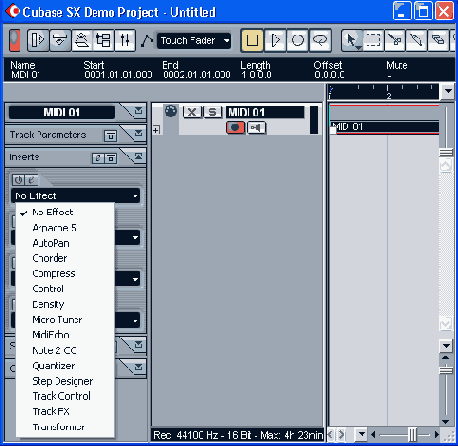The height and width of the screenshot is (446, 458).
Task: Open the fourth insert slot dropdown arrow
Action: point(135,321)
